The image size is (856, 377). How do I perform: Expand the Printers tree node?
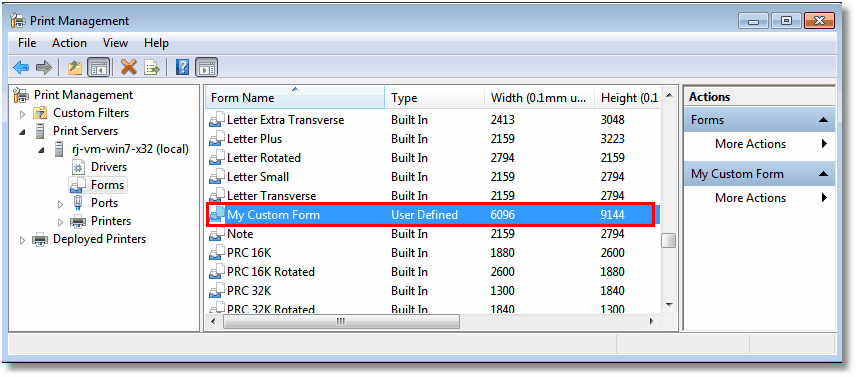click(x=61, y=222)
